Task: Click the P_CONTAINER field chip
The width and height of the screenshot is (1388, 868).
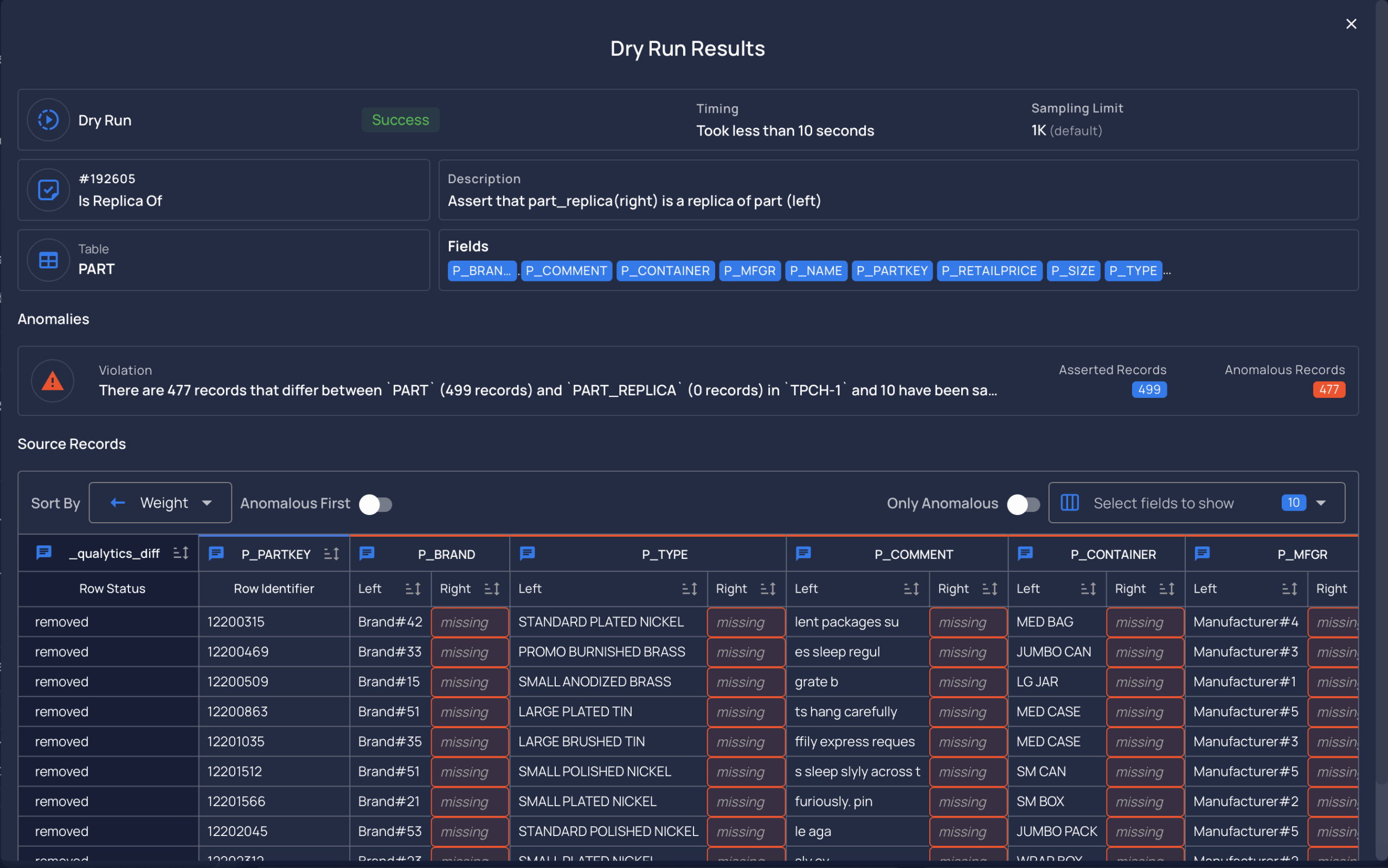Action: 665,271
